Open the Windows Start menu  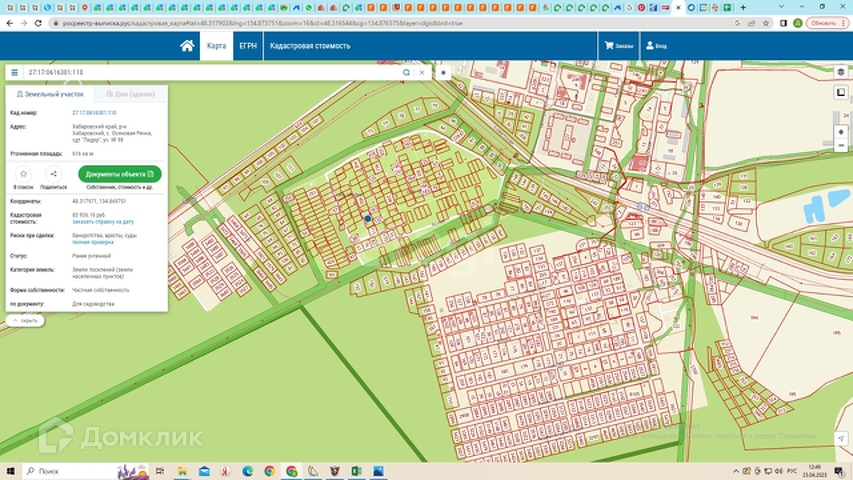(x=11, y=471)
